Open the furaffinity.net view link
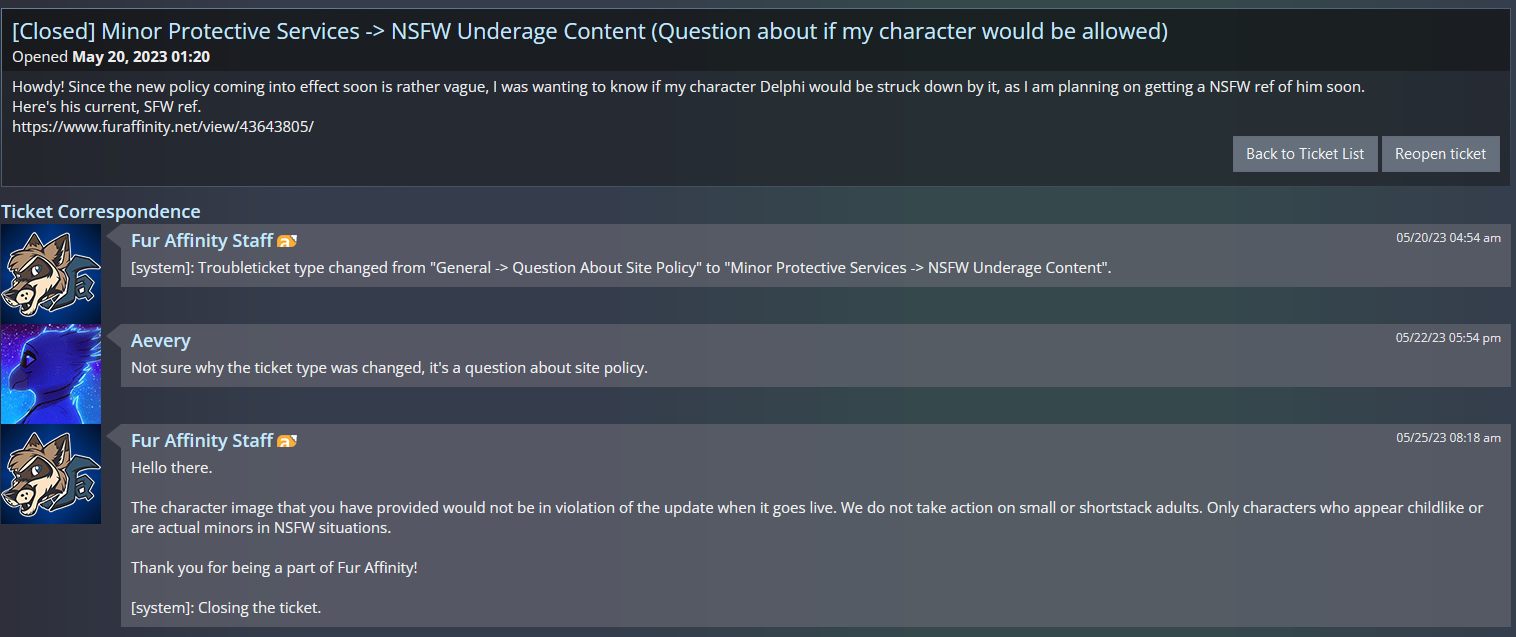 click(x=163, y=127)
